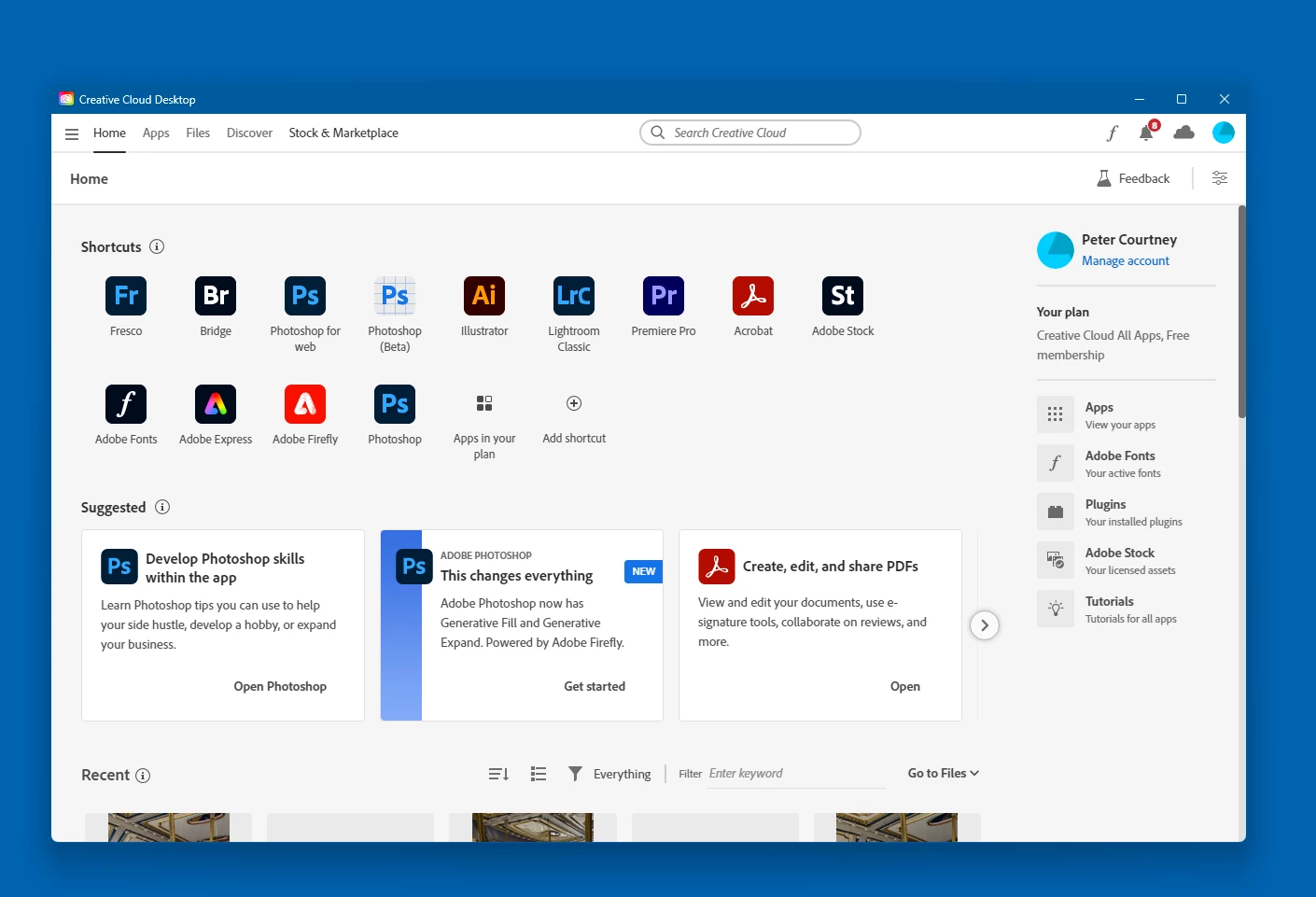Click the Filter keyword input field

click(795, 774)
